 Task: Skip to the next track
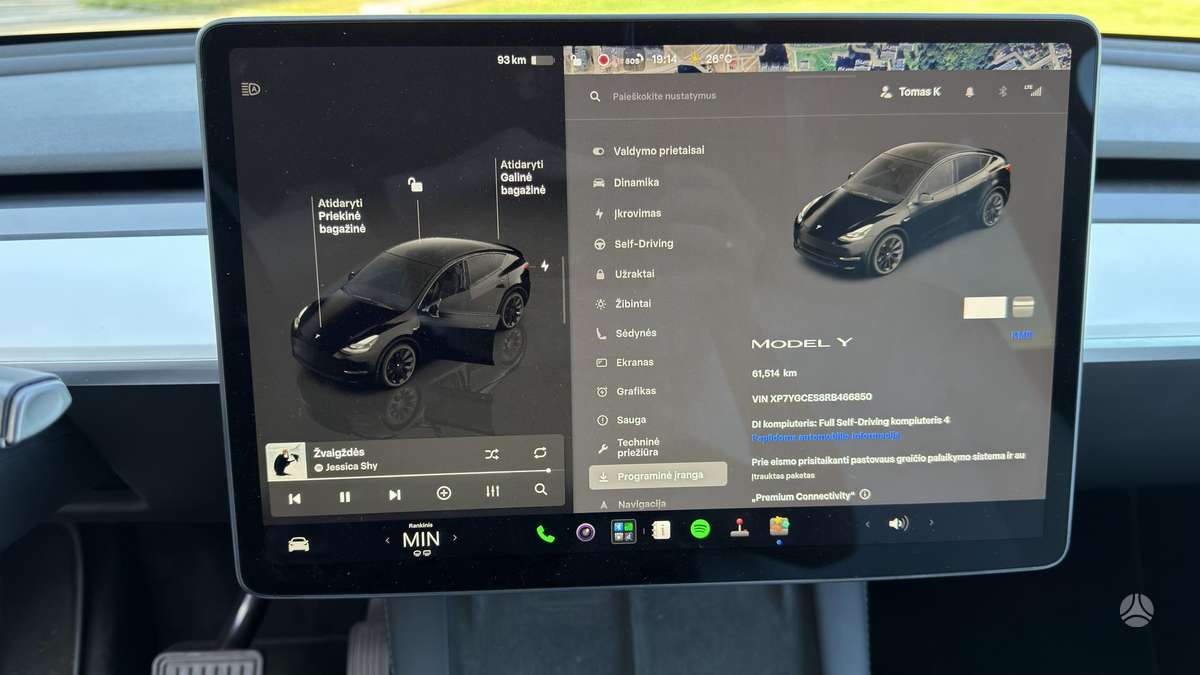click(x=394, y=495)
